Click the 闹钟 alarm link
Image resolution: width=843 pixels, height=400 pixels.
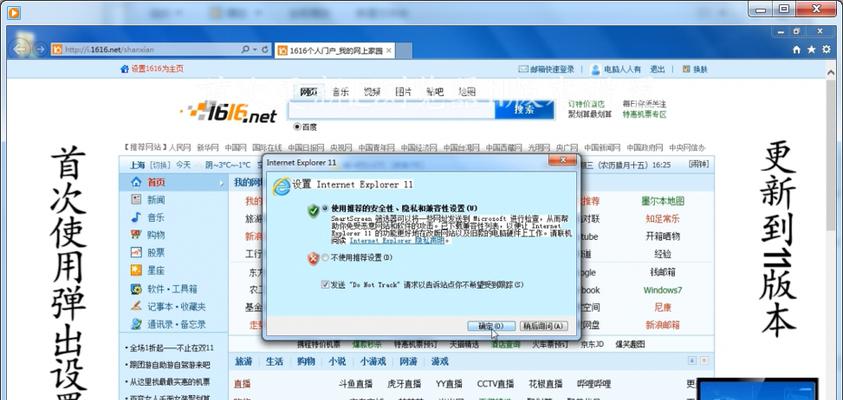point(698,165)
